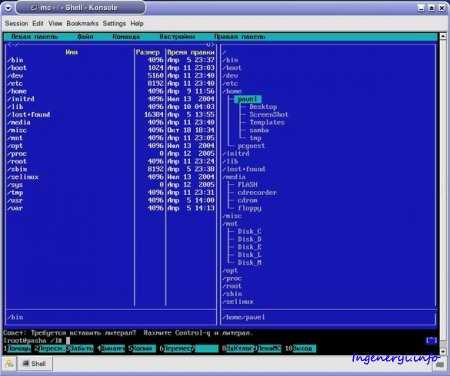Select Disk_C under /mnt in tree

coord(249,231)
